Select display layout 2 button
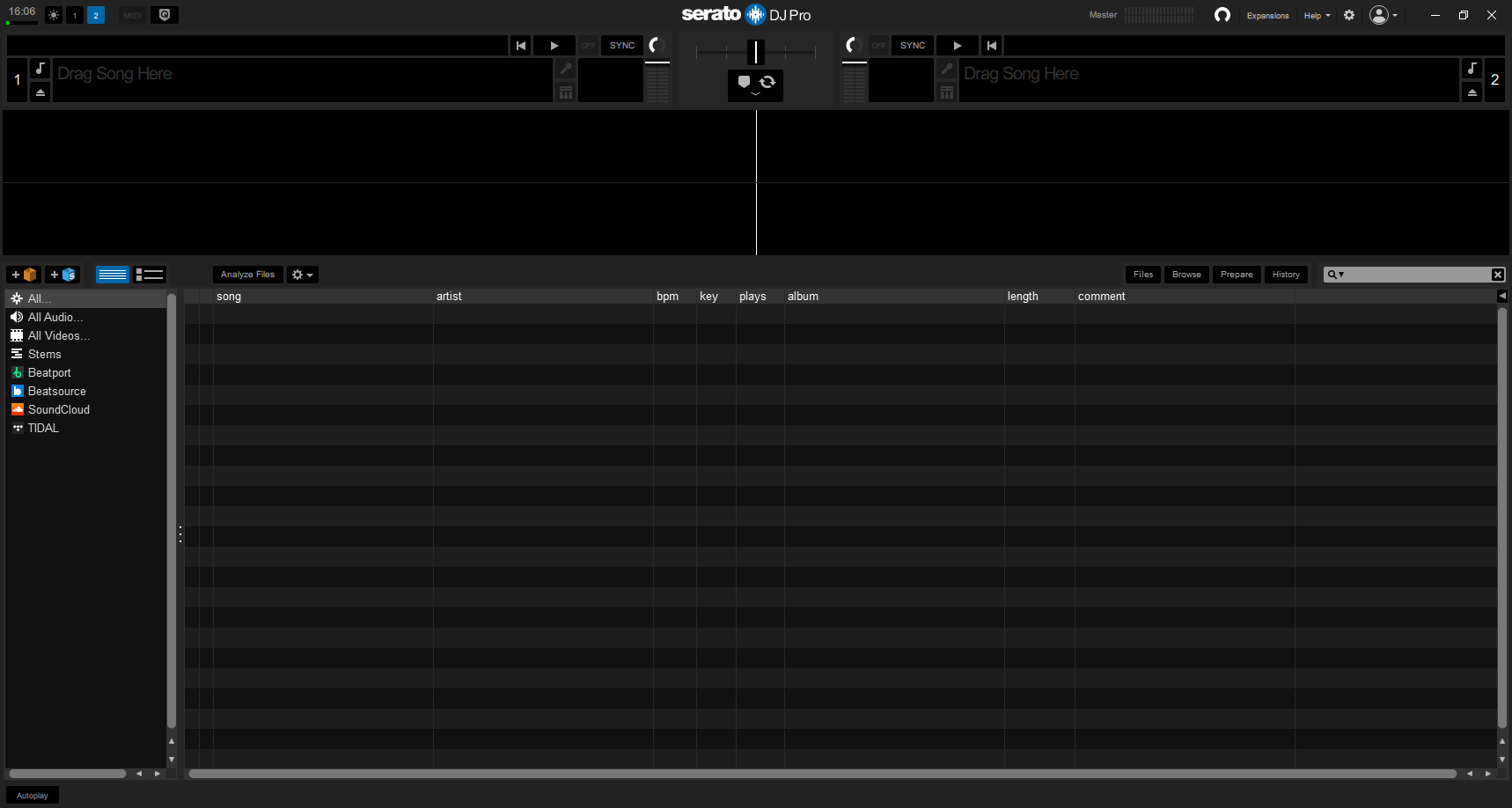This screenshot has width=1512, height=808. [x=96, y=15]
